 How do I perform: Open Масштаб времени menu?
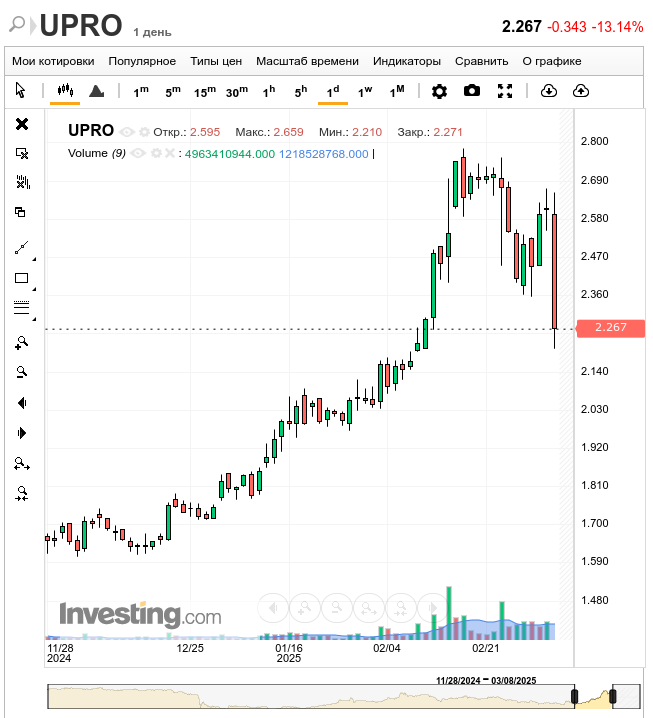point(307,61)
